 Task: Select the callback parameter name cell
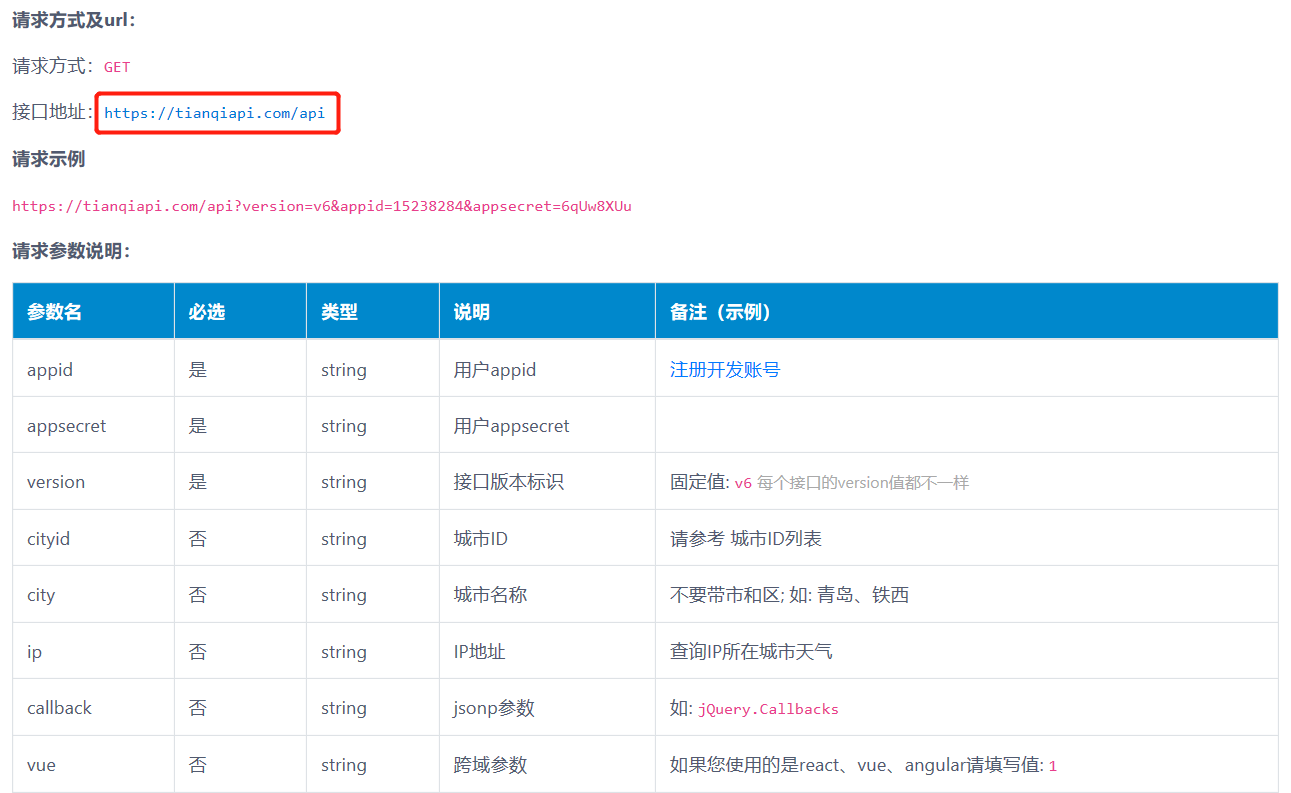pos(93,707)
